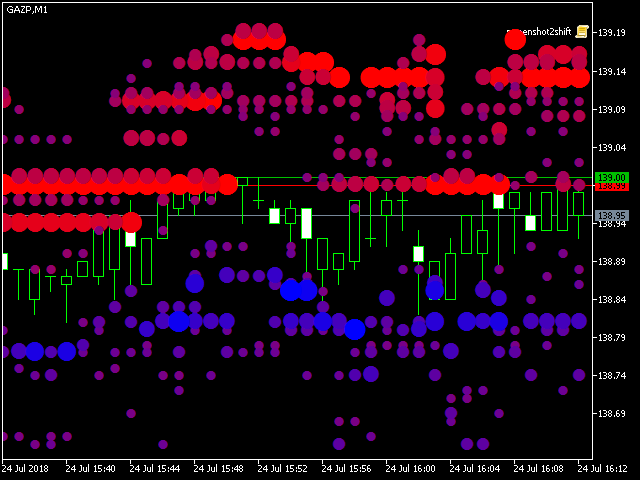Select the green 139.00 ask price marker
Image resolution: width=640 pixels, height=480 pixels.
tap(612, 178)
